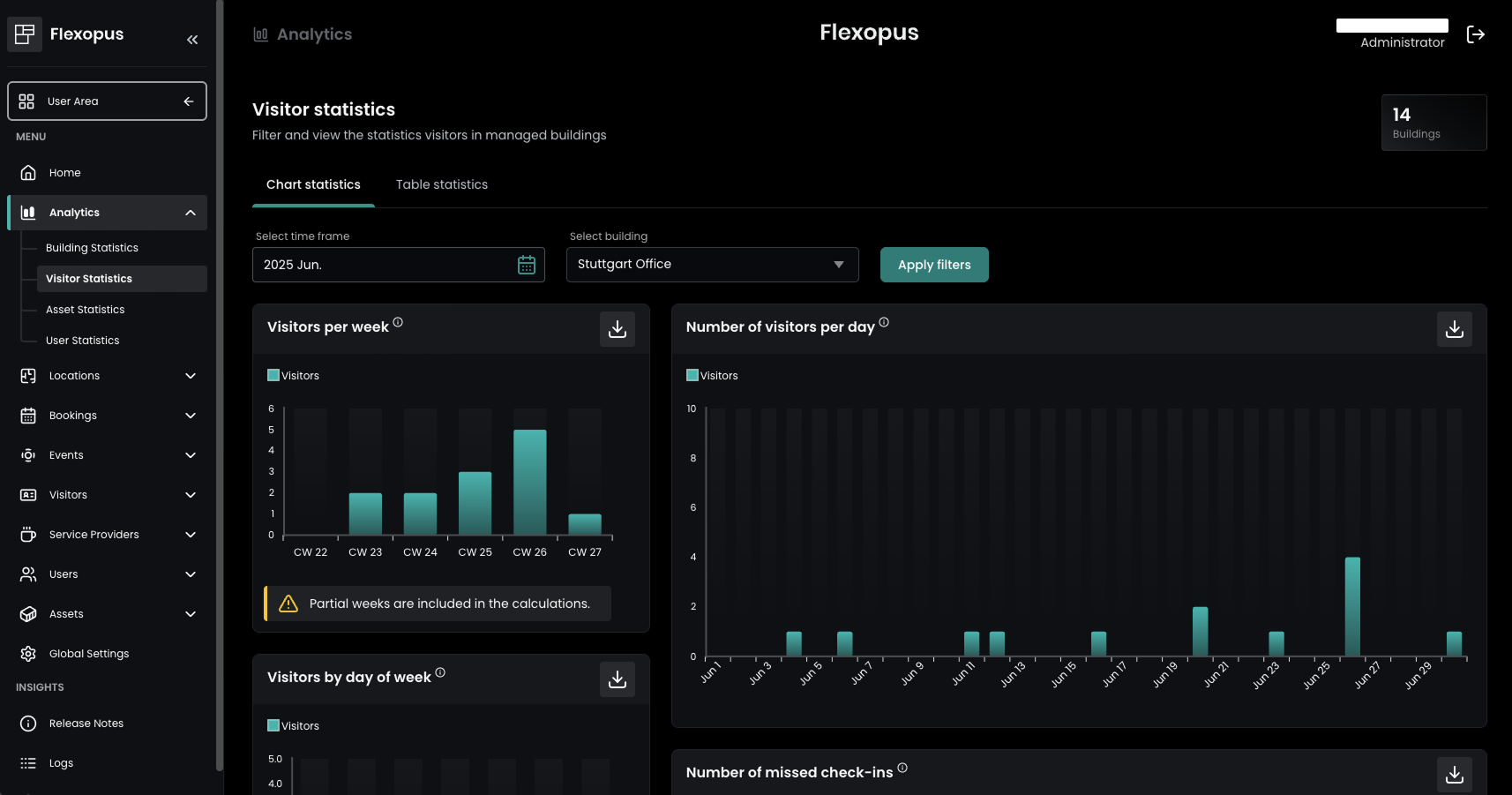Viewport: 1512px width, 795px height.
Task: Open the Select building dropdown
Action: [712, 265]
